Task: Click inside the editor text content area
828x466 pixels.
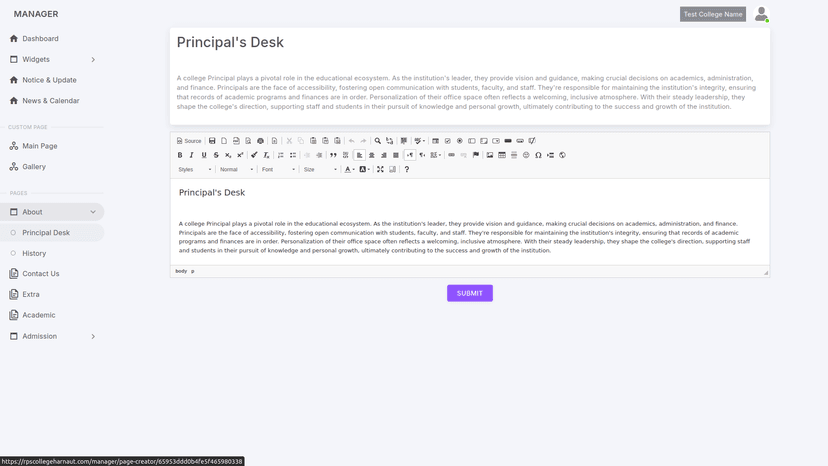Action: (469, 222)
